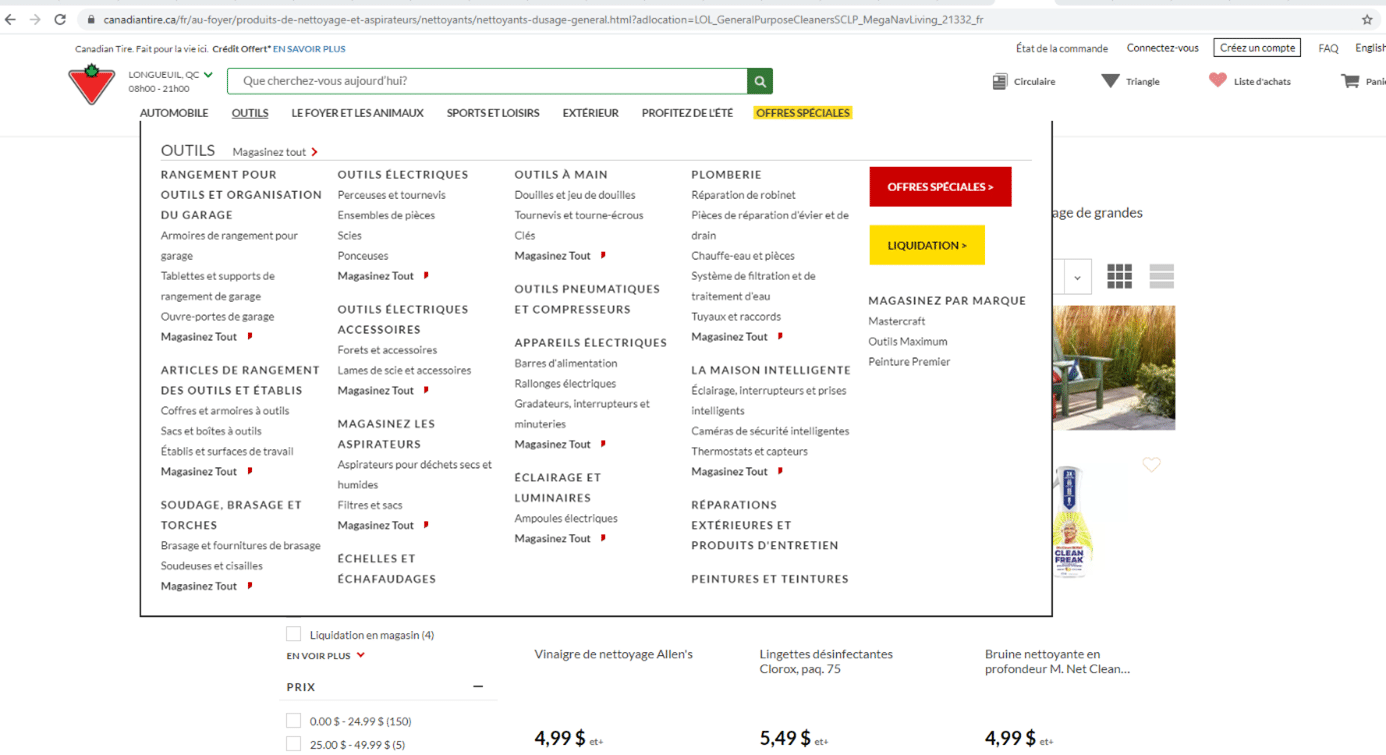Select Peinture Premier brand link
Image resolution: width=1386 pixels, height=755 pixels.
[909, 362]
